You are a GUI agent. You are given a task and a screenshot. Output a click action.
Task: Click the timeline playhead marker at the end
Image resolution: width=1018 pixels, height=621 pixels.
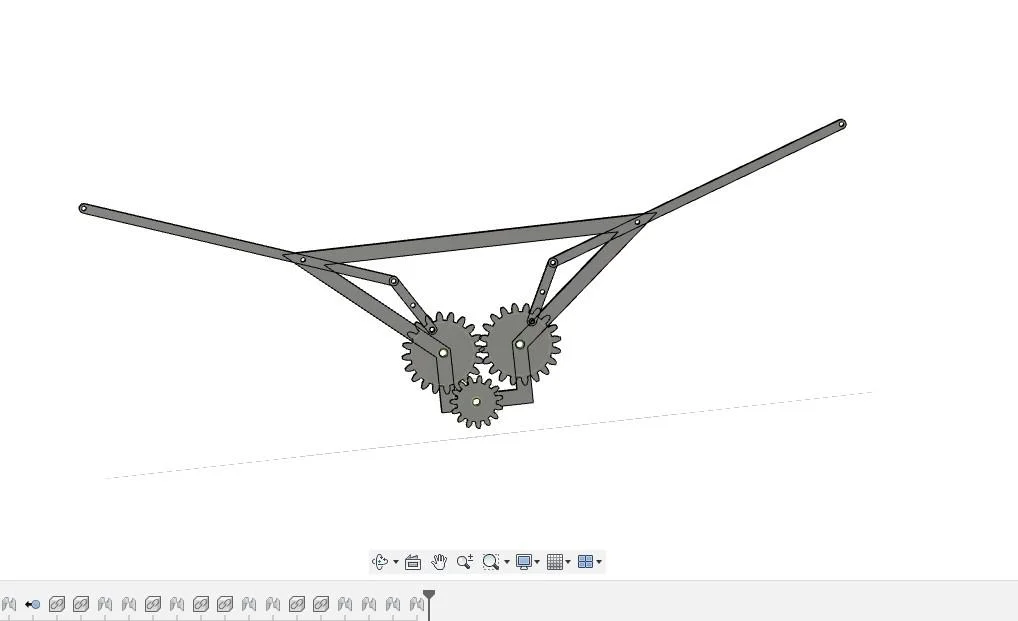(429, 597)
